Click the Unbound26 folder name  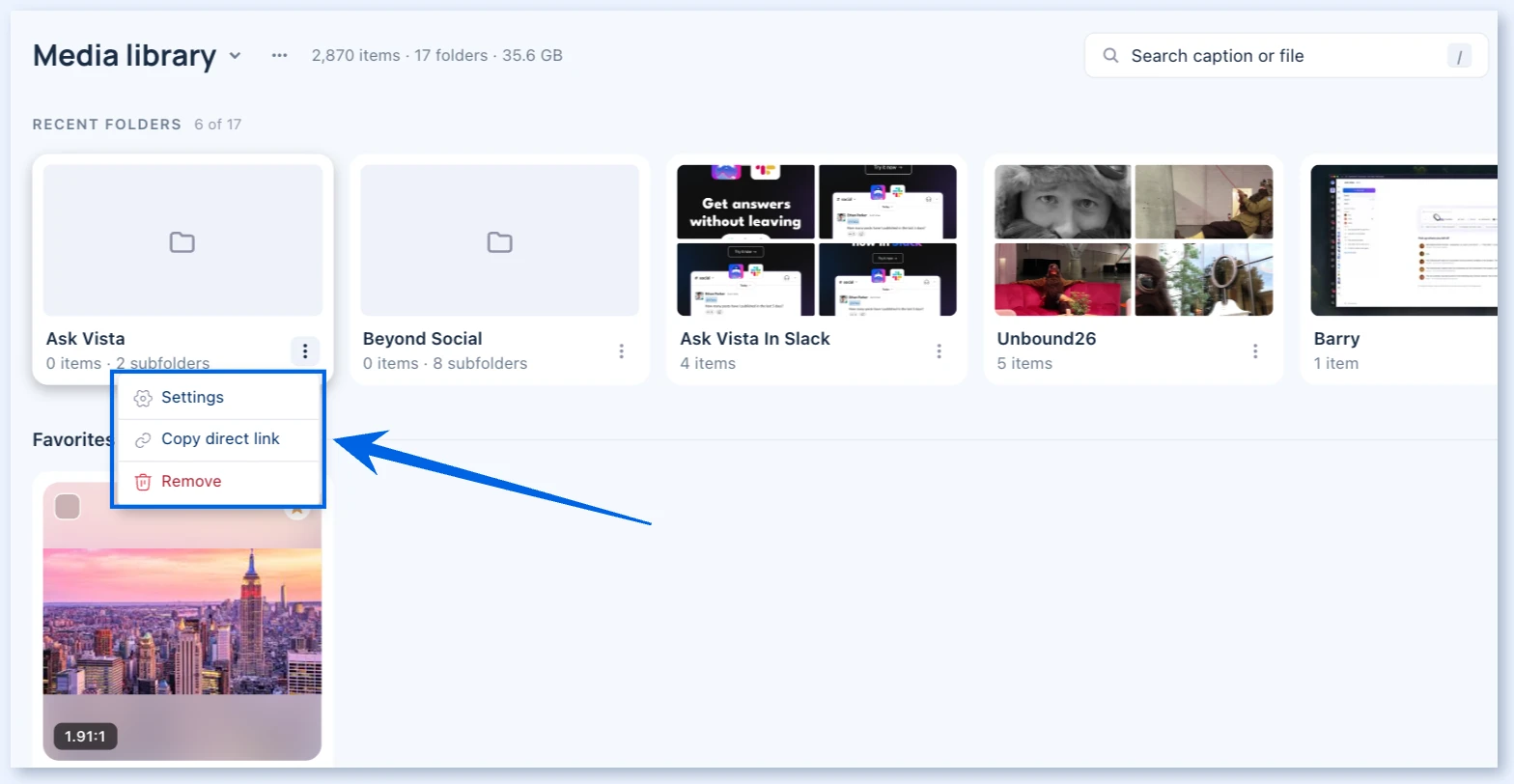point(1047,339)
